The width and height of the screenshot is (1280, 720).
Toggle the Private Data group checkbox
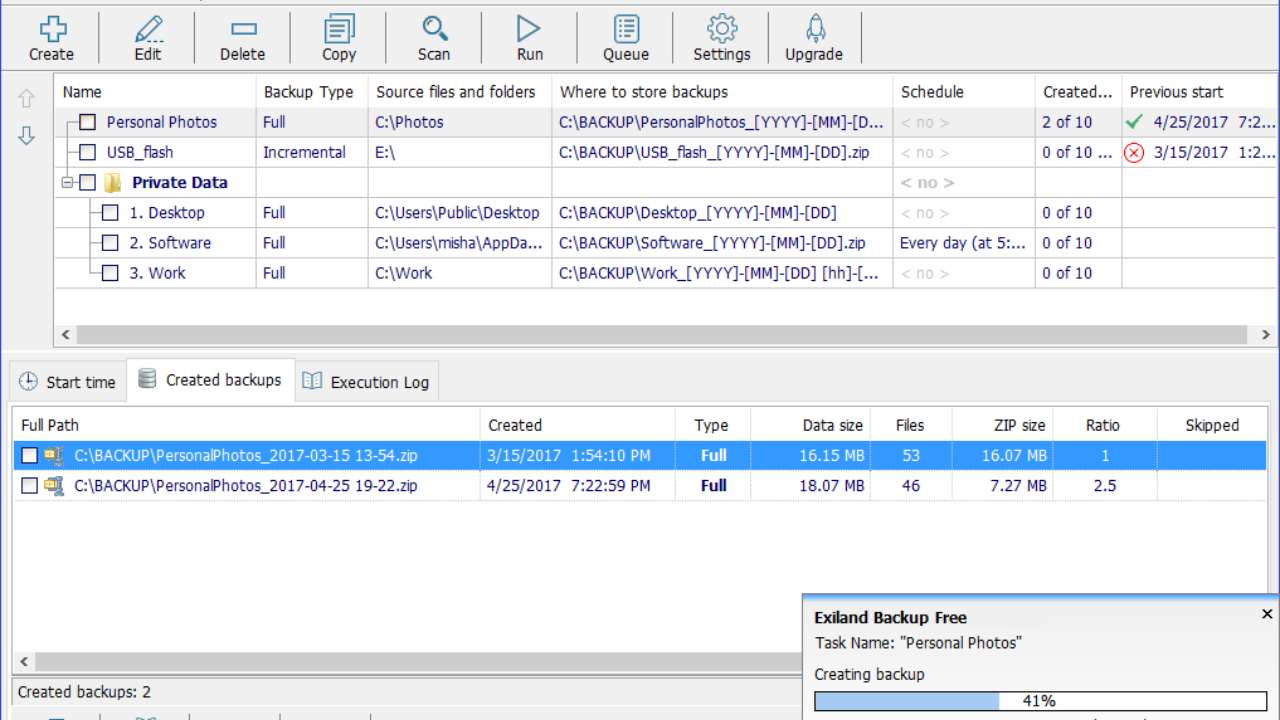pyautogui.click(x=88, y=182)
